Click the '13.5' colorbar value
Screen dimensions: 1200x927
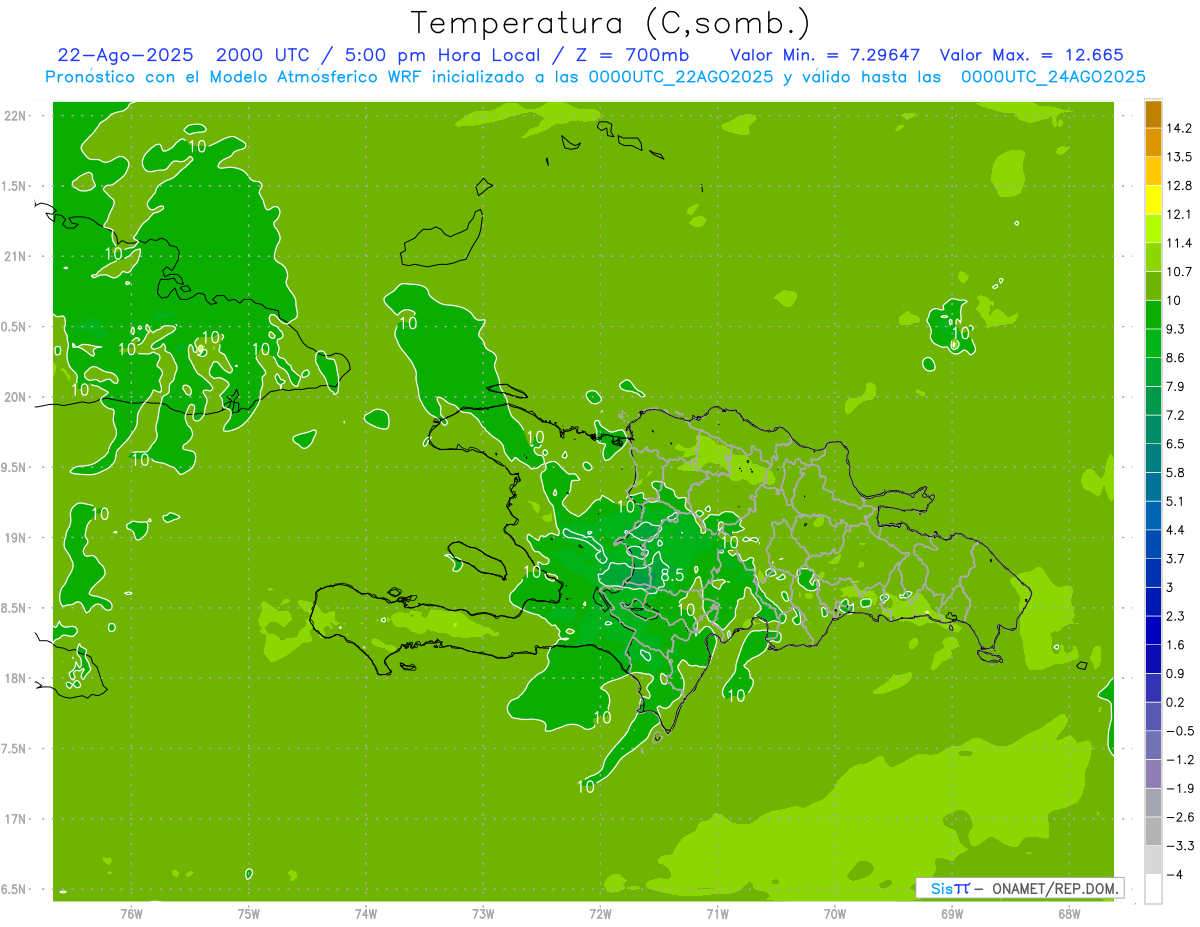[x=1180, y=157]
